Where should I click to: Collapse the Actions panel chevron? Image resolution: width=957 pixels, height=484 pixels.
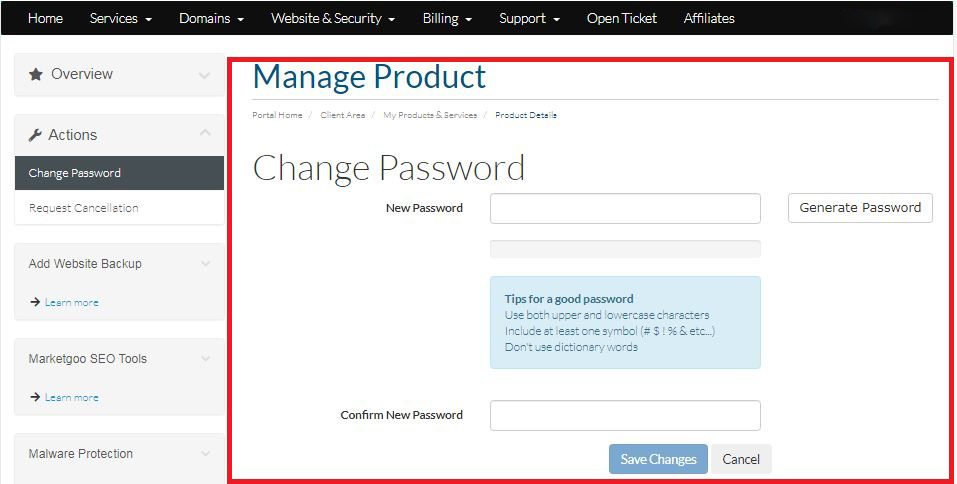pyautogui.click(x=204, y=133)
